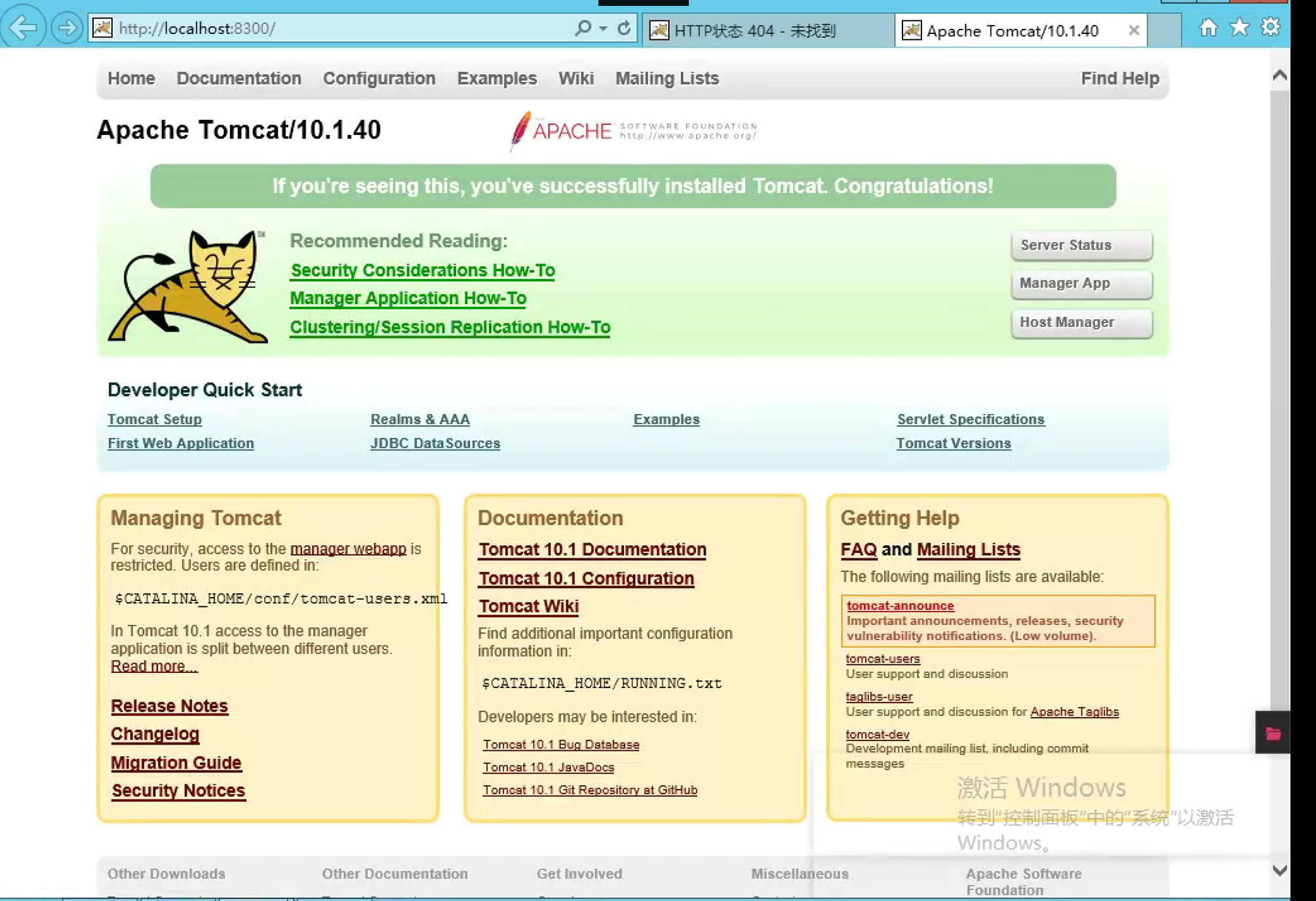Click the Server Status button
This screenshot has height=901, width=1316.
pyautogui.click(x=1081, y=245)
